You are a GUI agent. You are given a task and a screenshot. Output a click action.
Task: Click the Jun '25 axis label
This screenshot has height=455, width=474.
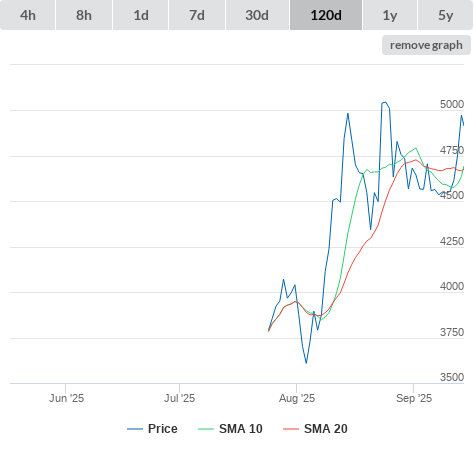[x=66, y=398]
